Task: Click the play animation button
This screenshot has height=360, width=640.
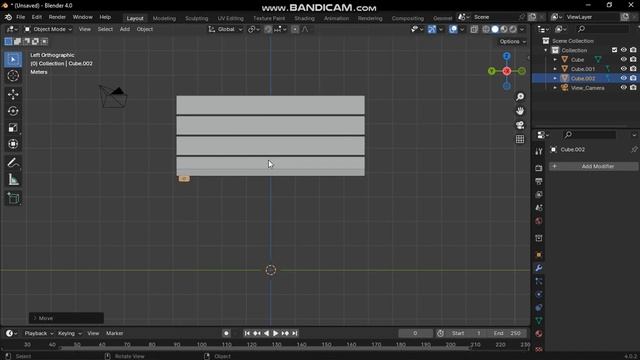Action: pyautogui.click(x=276, y=333)
